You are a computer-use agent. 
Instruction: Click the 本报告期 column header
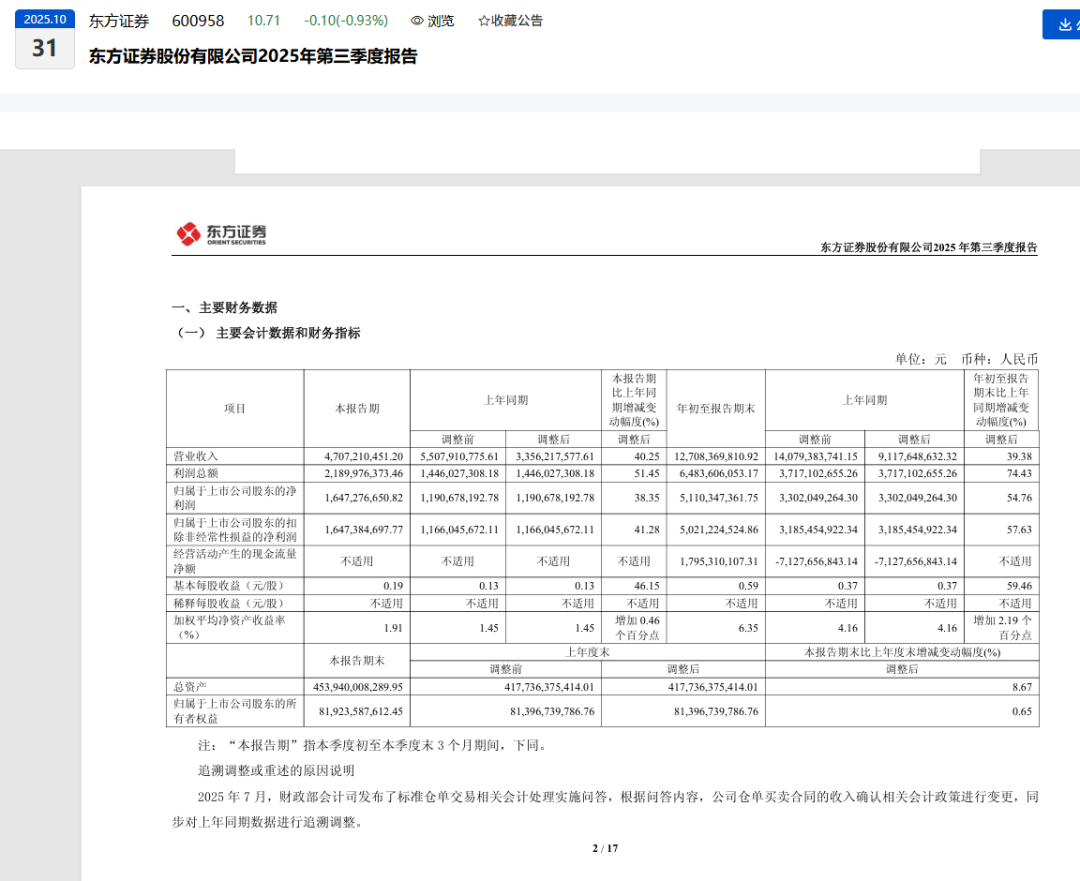click(357, 408)
